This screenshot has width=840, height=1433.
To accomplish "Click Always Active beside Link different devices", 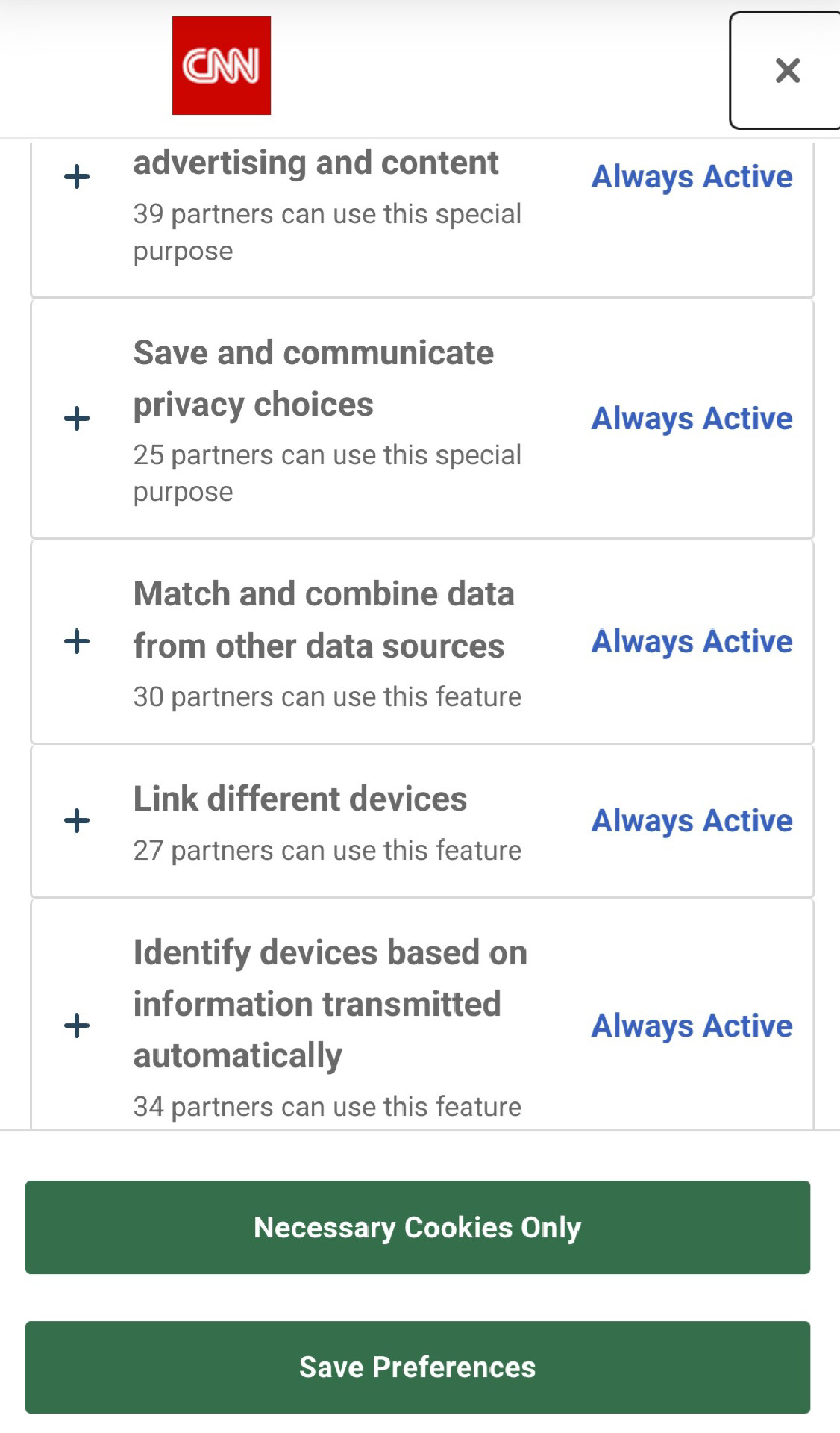I will tap(692, 821).
